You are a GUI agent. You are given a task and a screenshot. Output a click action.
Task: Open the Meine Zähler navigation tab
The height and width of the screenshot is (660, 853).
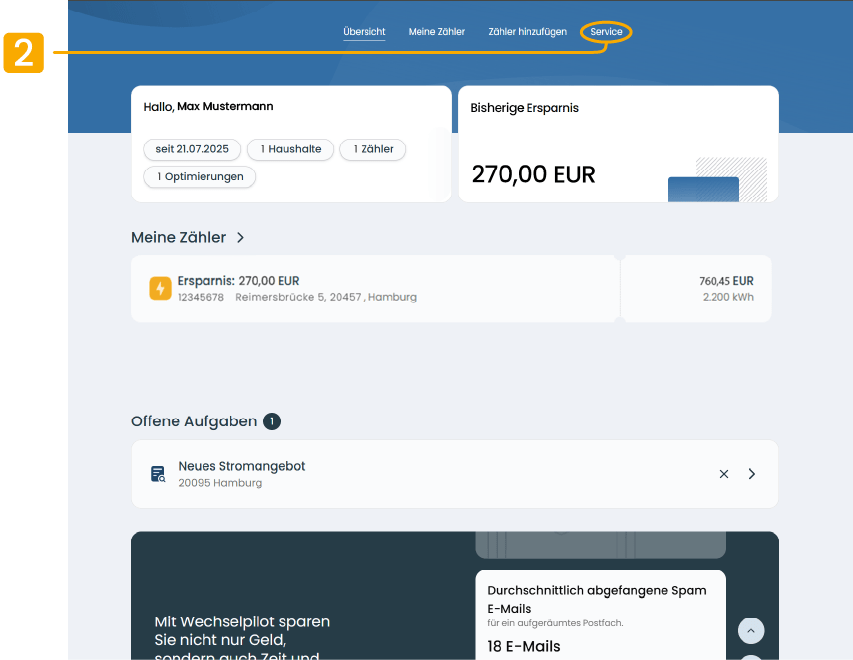click(x=436, y=32)
